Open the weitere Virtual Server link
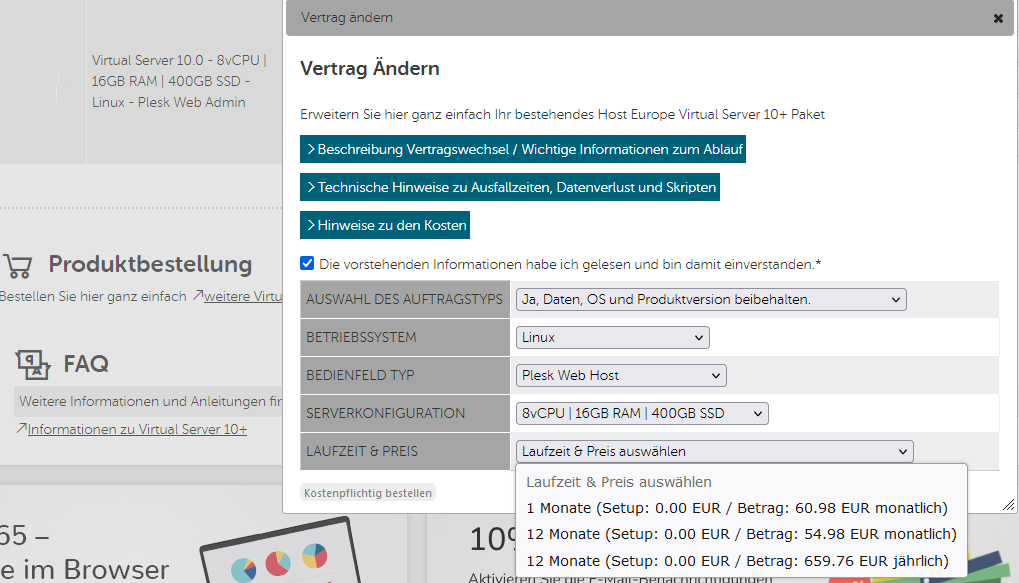The width and height of the screenshot is (1019, 583). coord(243,296)
